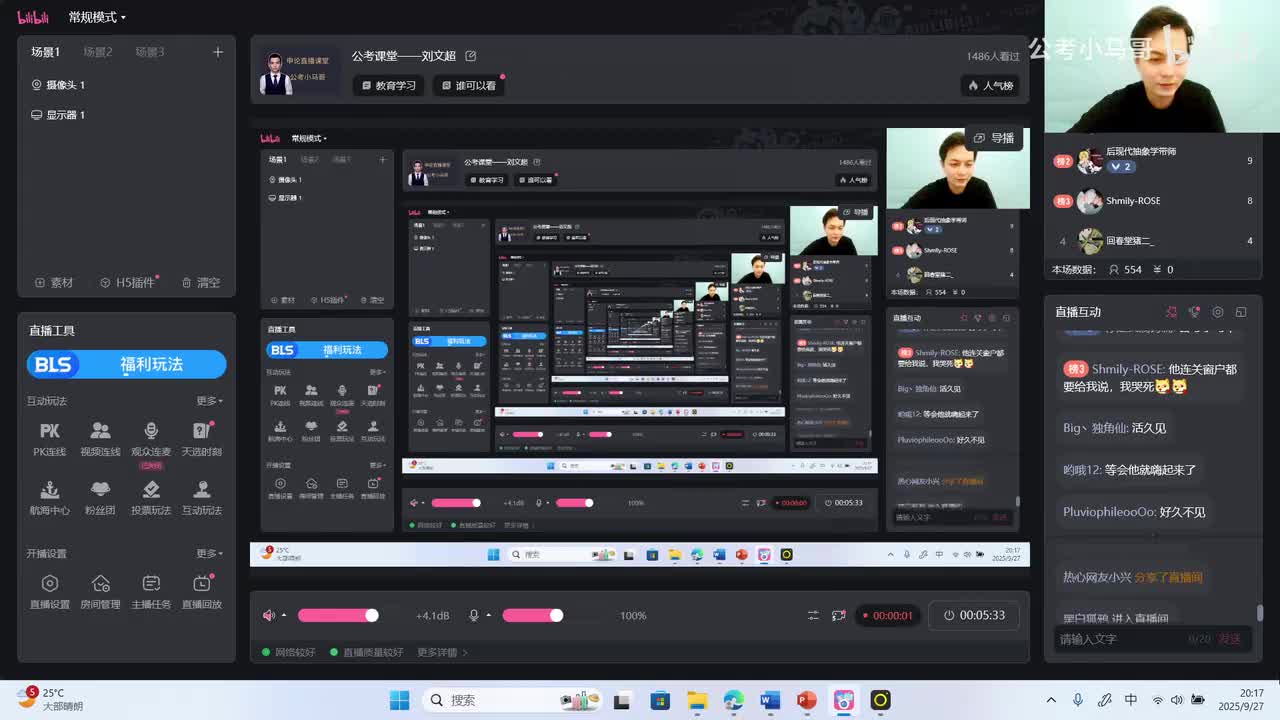Click the Windows Start button
This screenshot has width=1280, height=720.
(x=399, y=700)
